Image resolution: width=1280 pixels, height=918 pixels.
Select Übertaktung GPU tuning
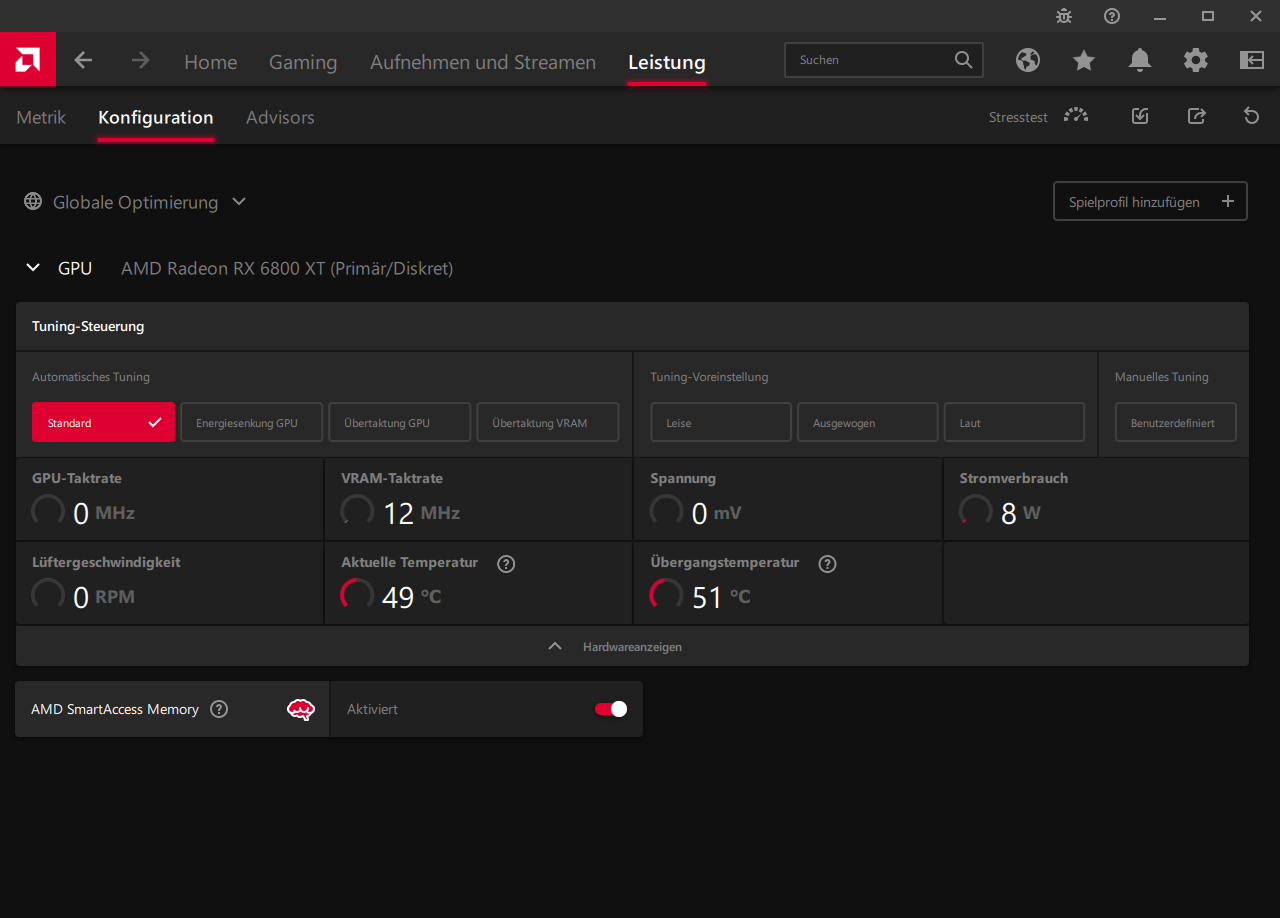point(399,422)
